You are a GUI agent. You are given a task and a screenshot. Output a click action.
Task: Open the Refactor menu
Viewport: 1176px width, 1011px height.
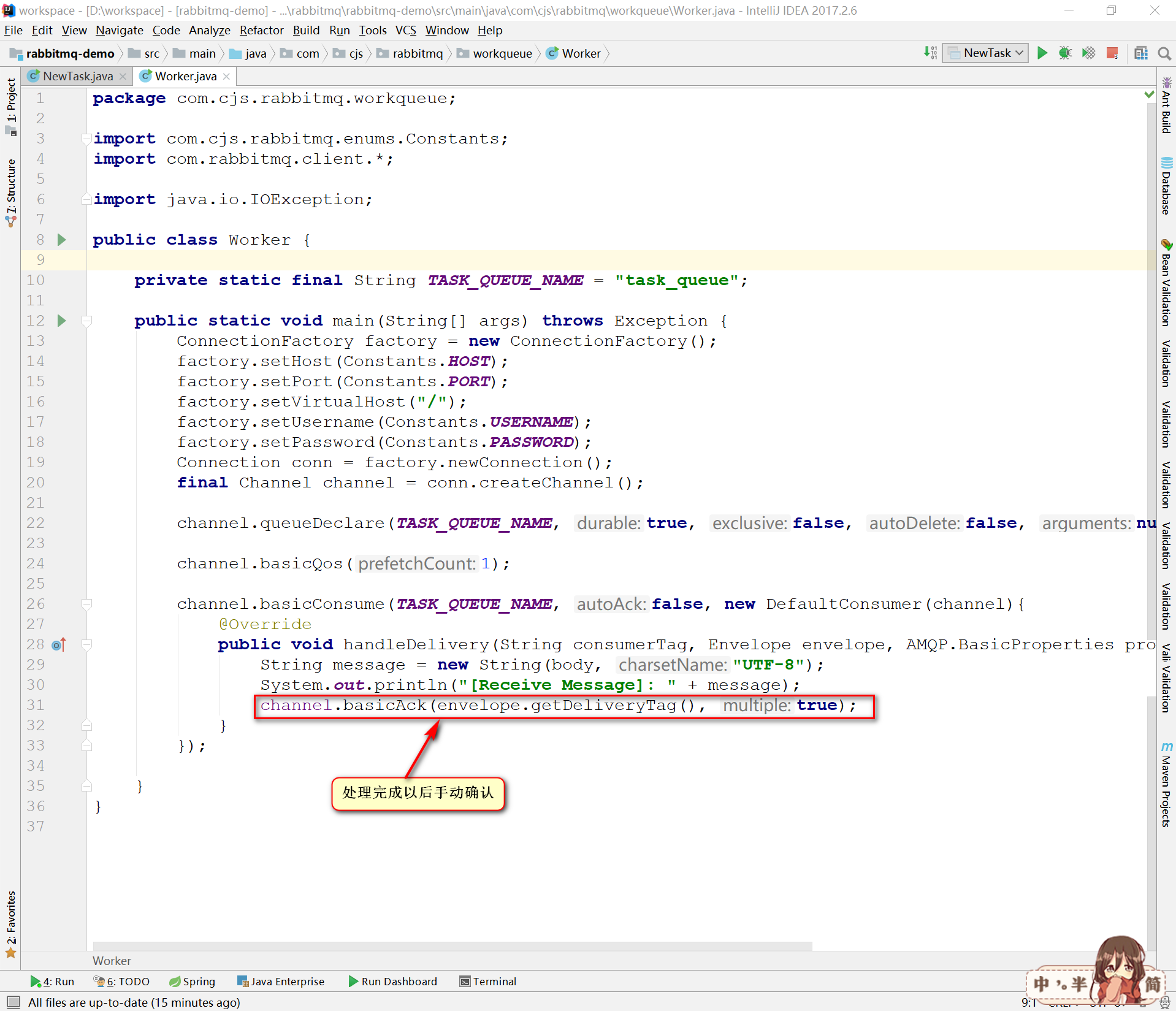coord(261,30)
